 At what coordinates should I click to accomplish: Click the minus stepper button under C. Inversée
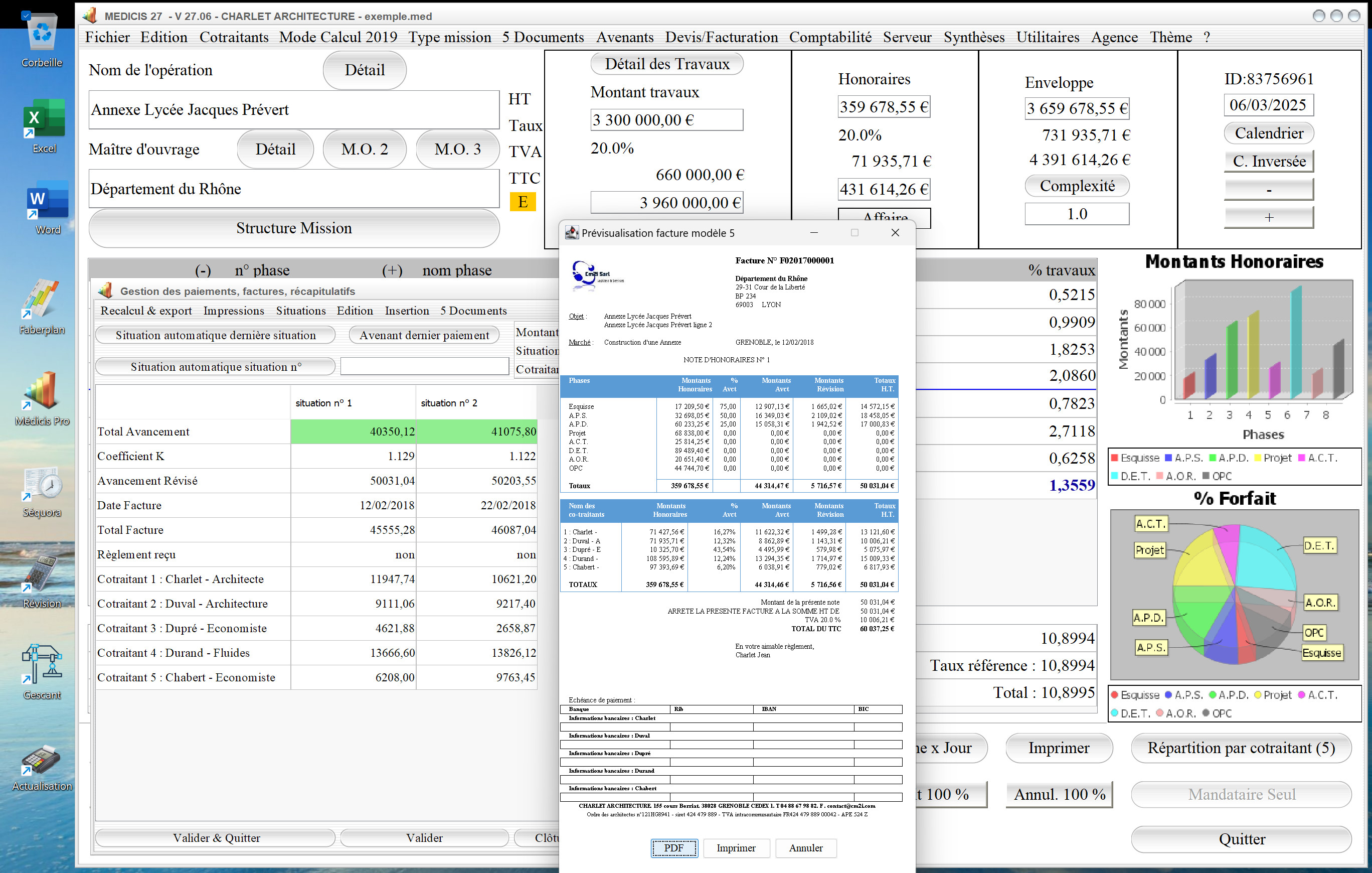tap(1269, 189)
